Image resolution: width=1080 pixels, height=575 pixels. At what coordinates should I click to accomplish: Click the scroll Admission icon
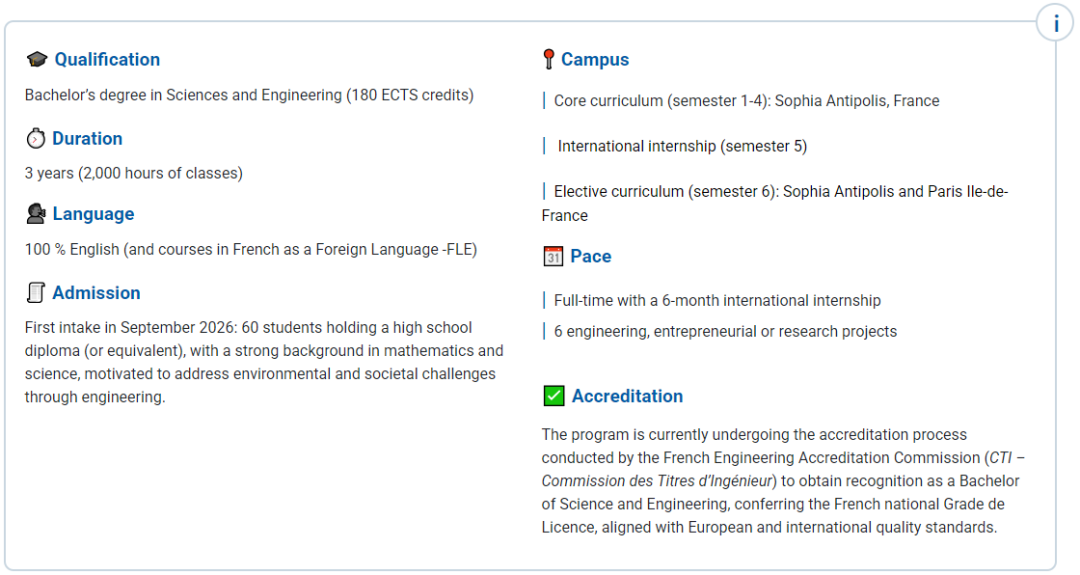coord(36,293)
